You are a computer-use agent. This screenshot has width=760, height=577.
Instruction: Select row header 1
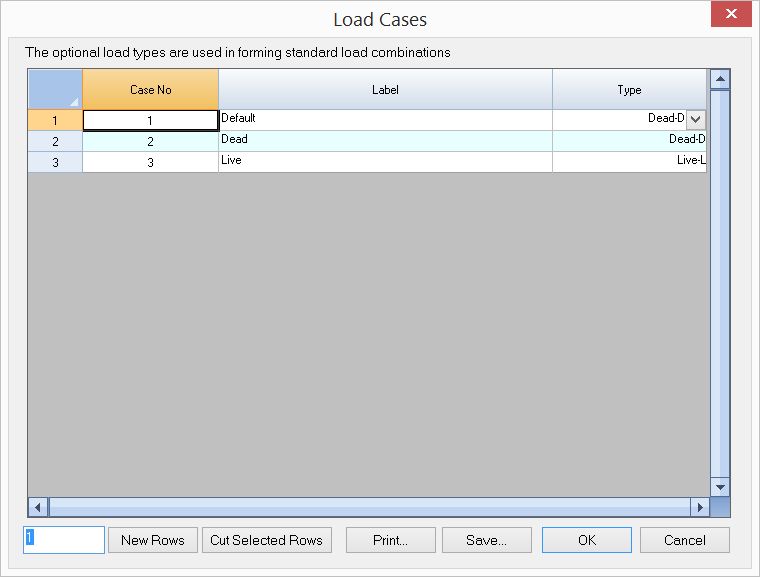[x=55, y=120]
